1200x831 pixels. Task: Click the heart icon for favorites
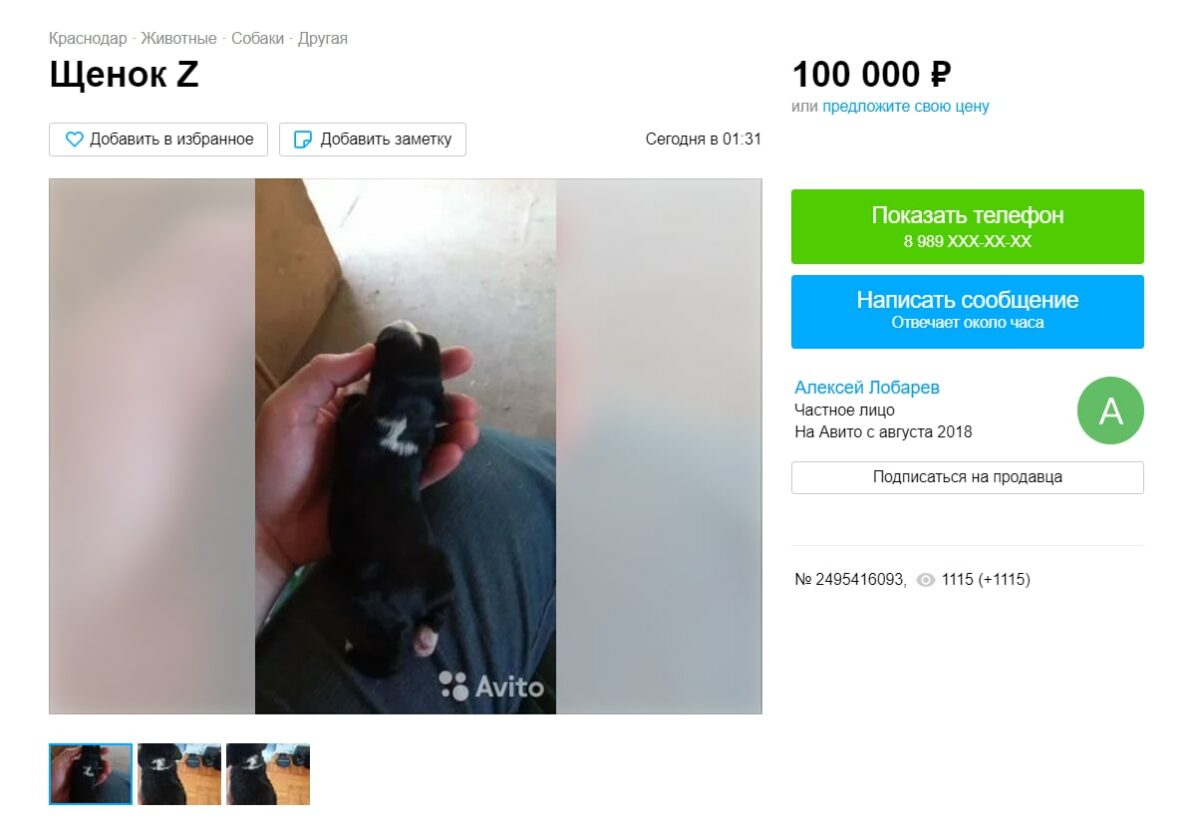[75, 140]
